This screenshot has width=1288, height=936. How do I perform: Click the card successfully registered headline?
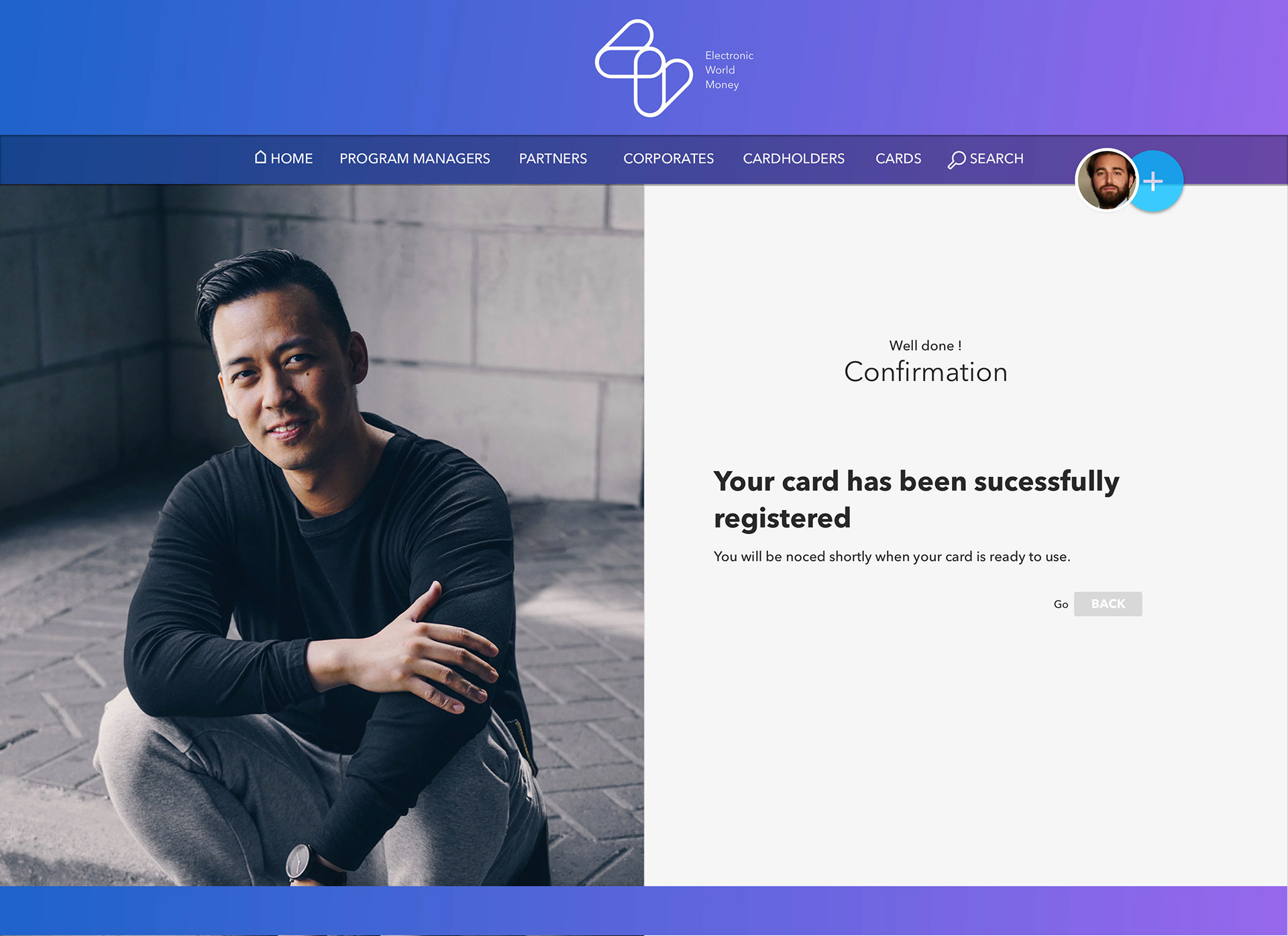point(916,499)
